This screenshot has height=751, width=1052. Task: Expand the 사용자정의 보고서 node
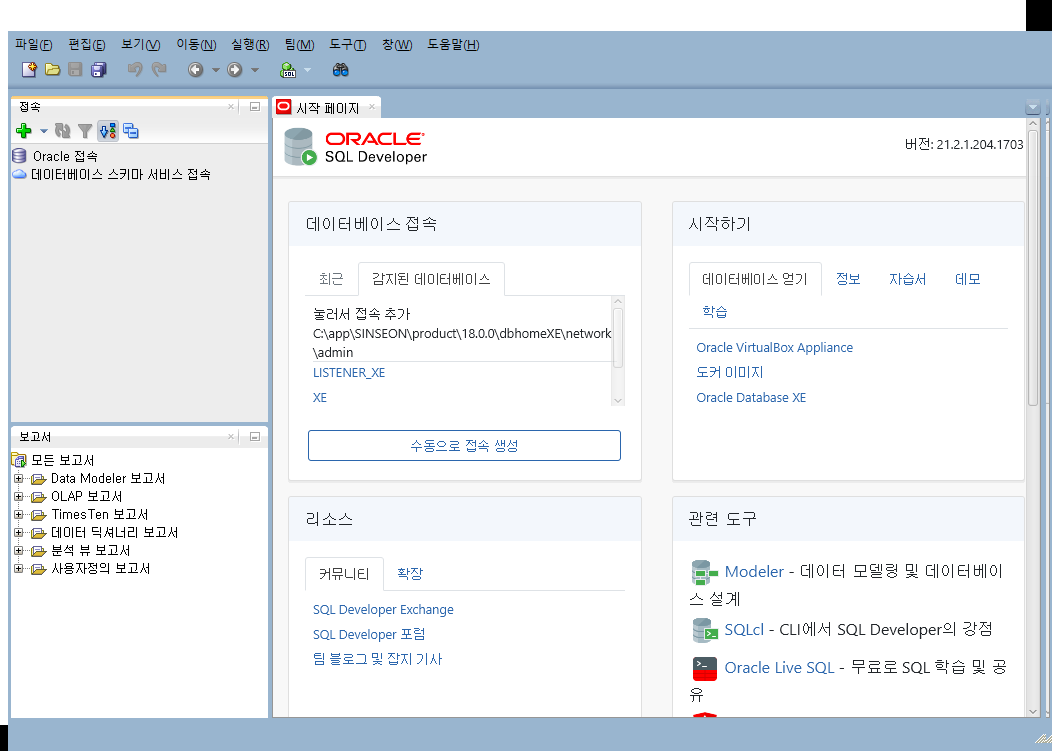pyautogui.click(x=19, y=568)
